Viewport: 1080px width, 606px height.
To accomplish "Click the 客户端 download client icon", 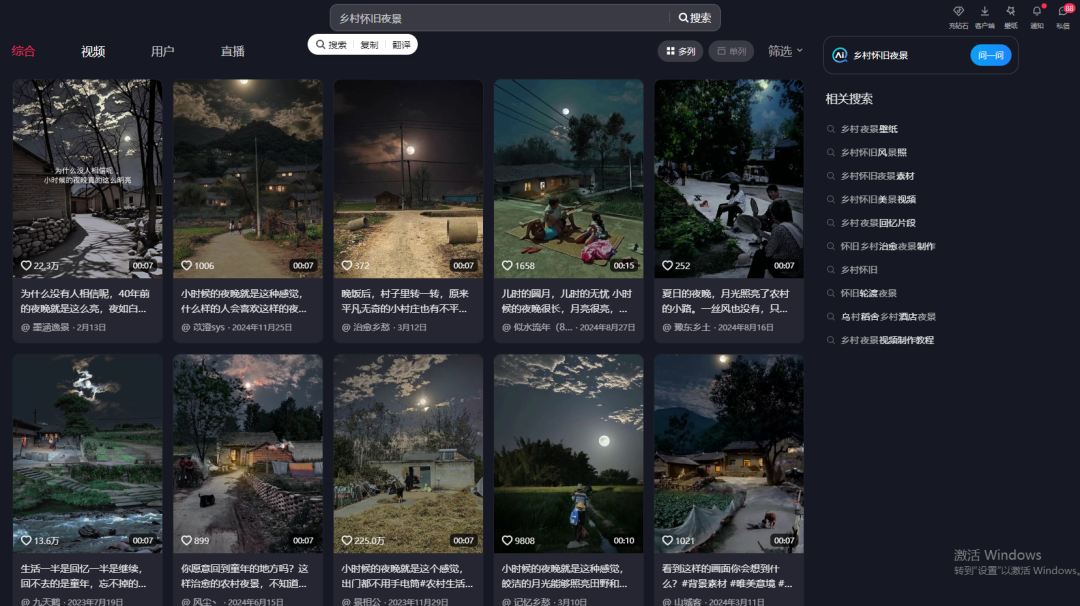I will [x=984, y=17].
